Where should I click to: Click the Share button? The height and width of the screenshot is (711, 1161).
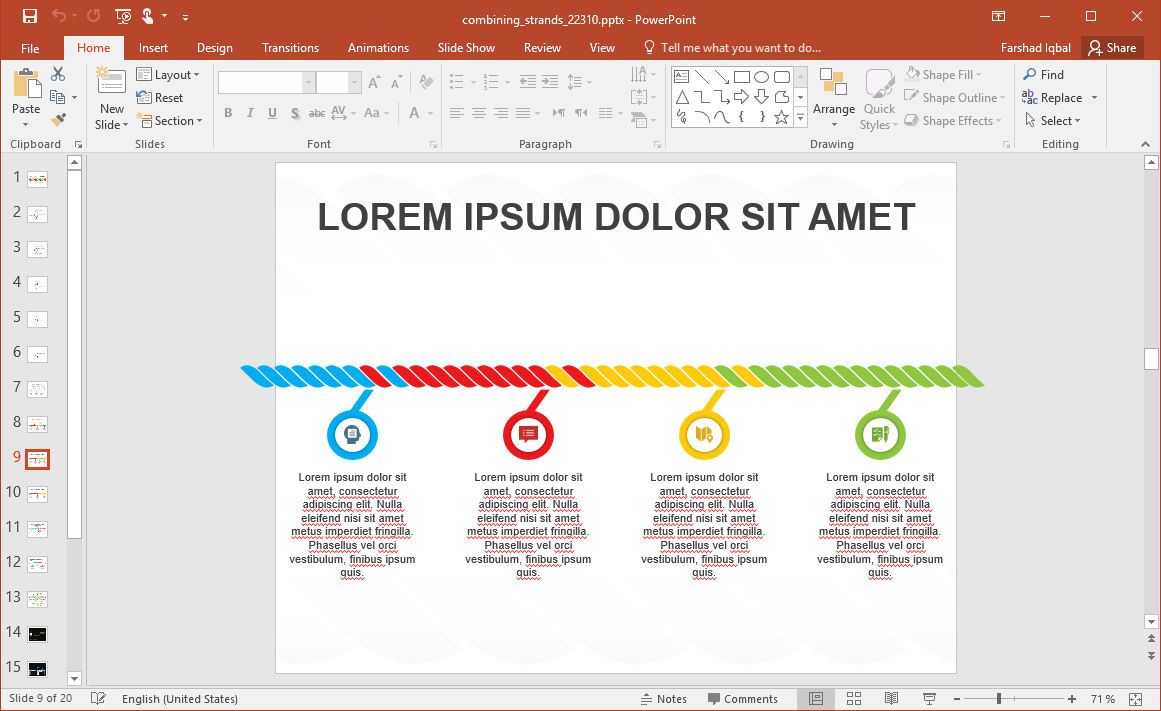(x=1112, y=48)
